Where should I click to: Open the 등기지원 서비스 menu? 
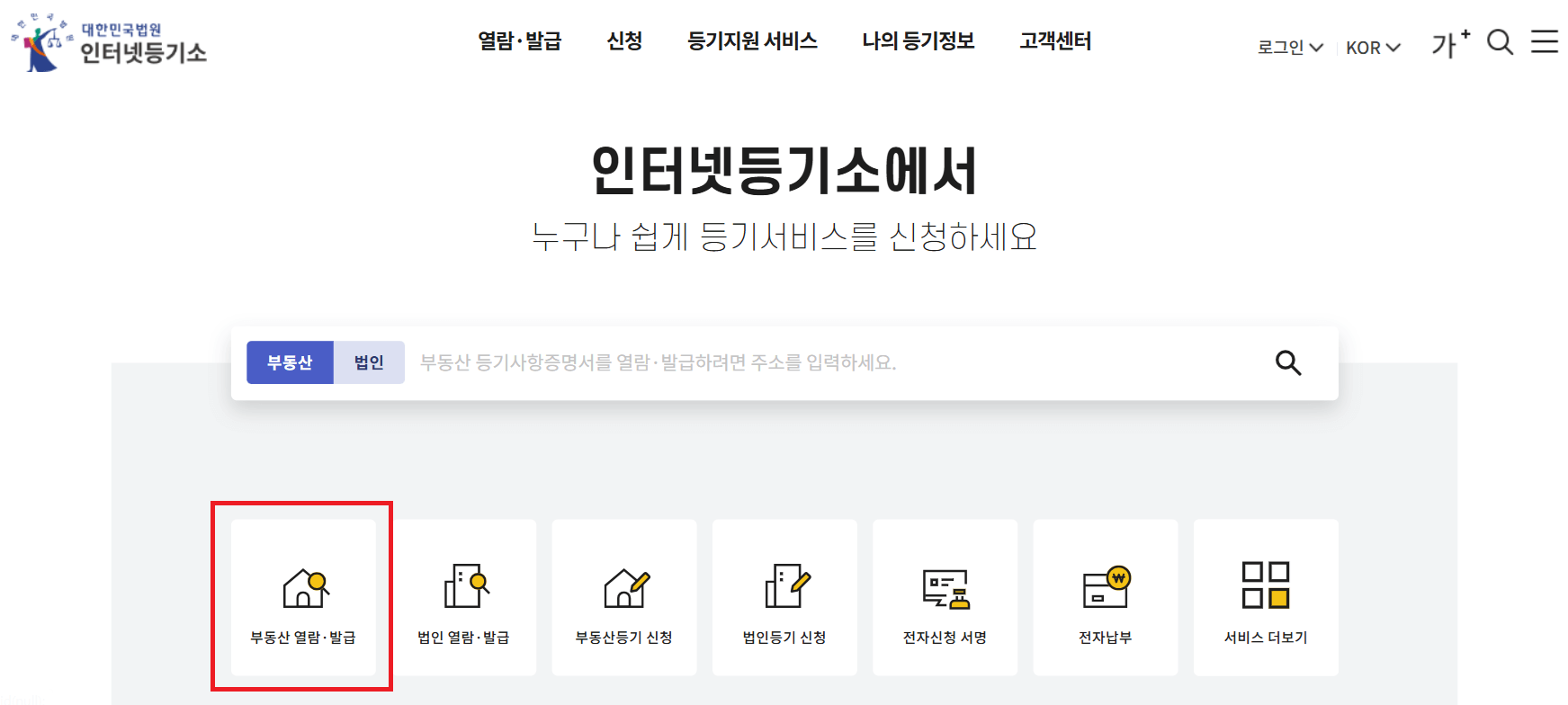click(752, 41)
